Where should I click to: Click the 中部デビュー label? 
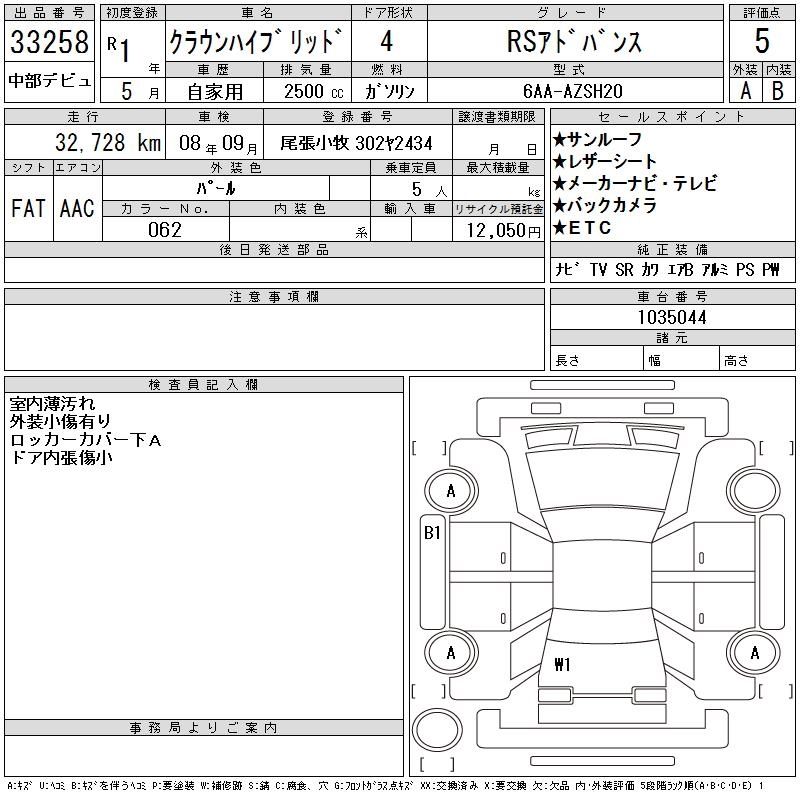49,81
